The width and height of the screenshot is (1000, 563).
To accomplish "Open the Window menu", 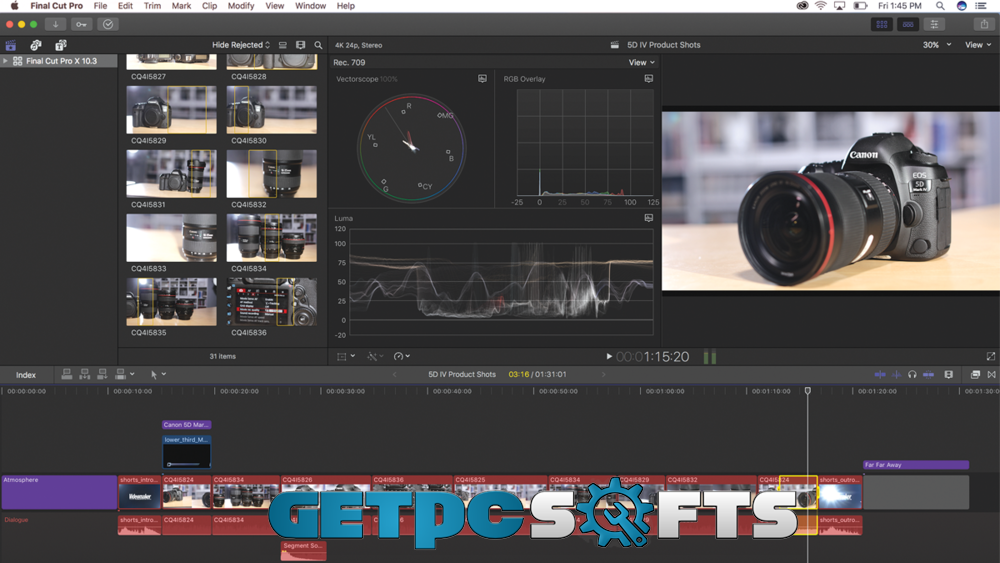I will coord(310,6).
